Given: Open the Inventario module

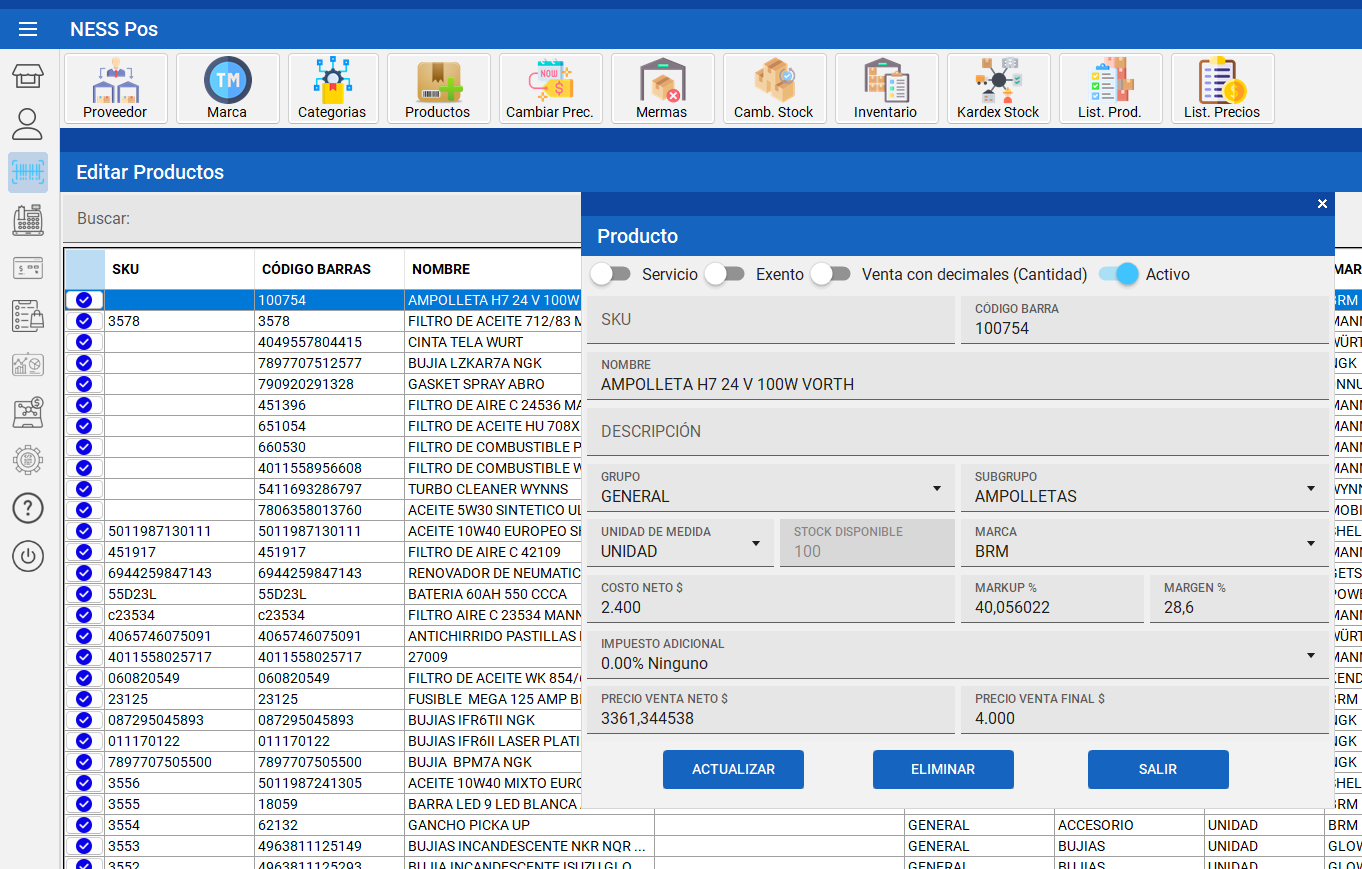Looking at the screenshot, I should tap(886, 89).
